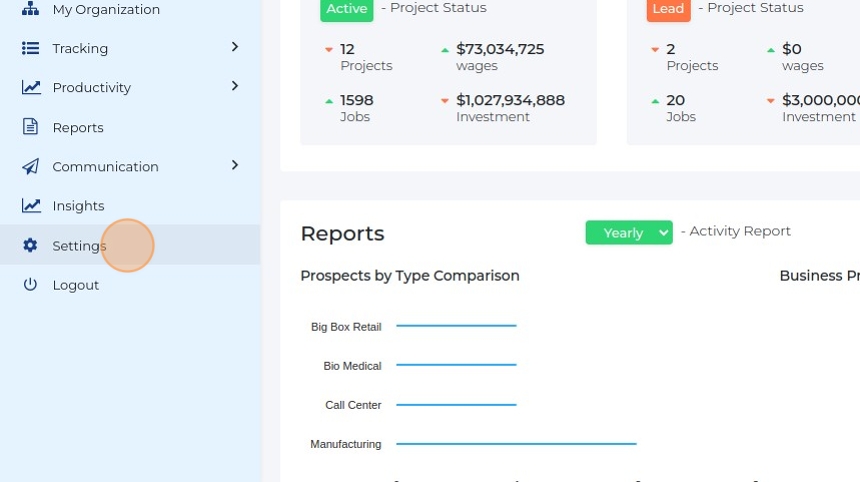860x482 pixels.
Task: Click the 1598 Jobs statistic
Action: [x=357, y=108]
